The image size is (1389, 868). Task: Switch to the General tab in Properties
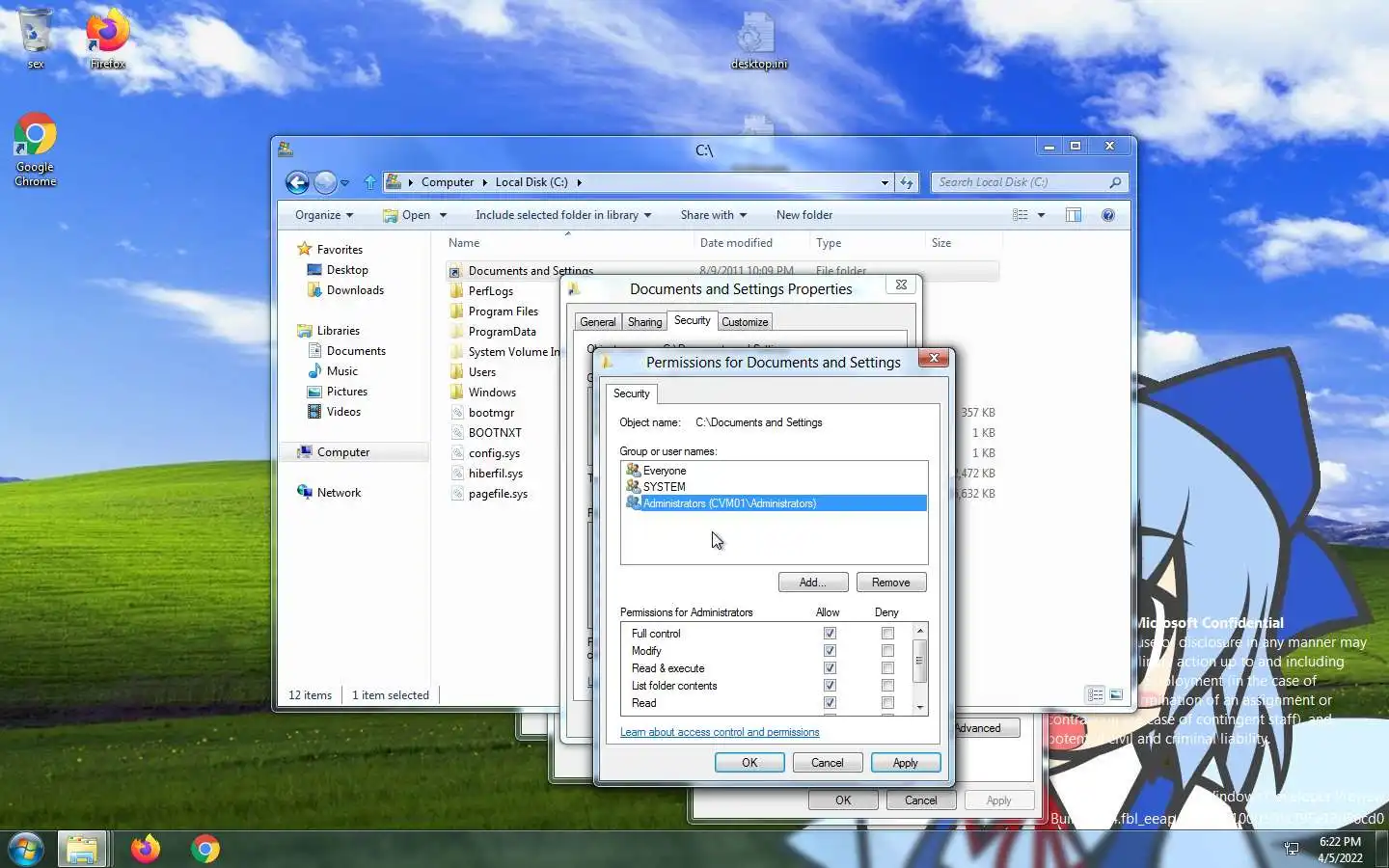(597, 322)
